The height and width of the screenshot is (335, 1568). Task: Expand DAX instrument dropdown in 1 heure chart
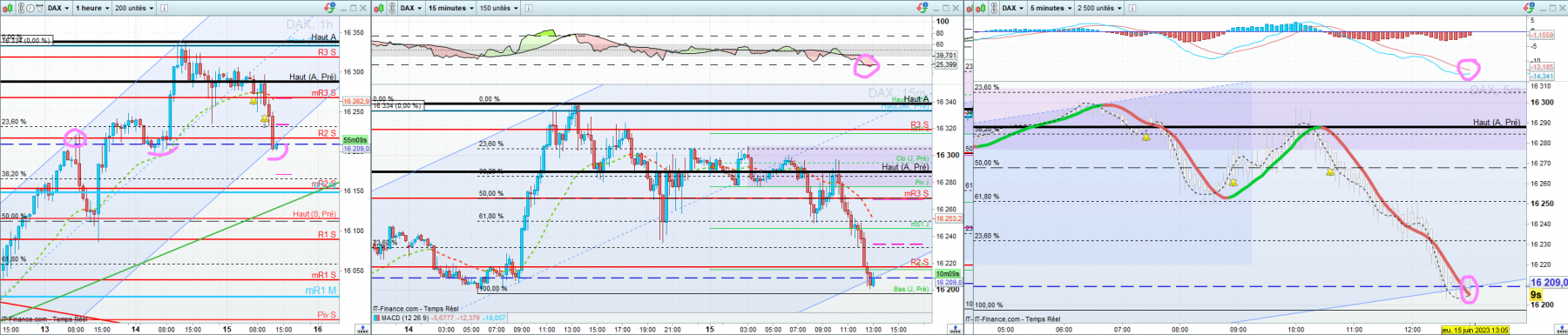(57, 8)
